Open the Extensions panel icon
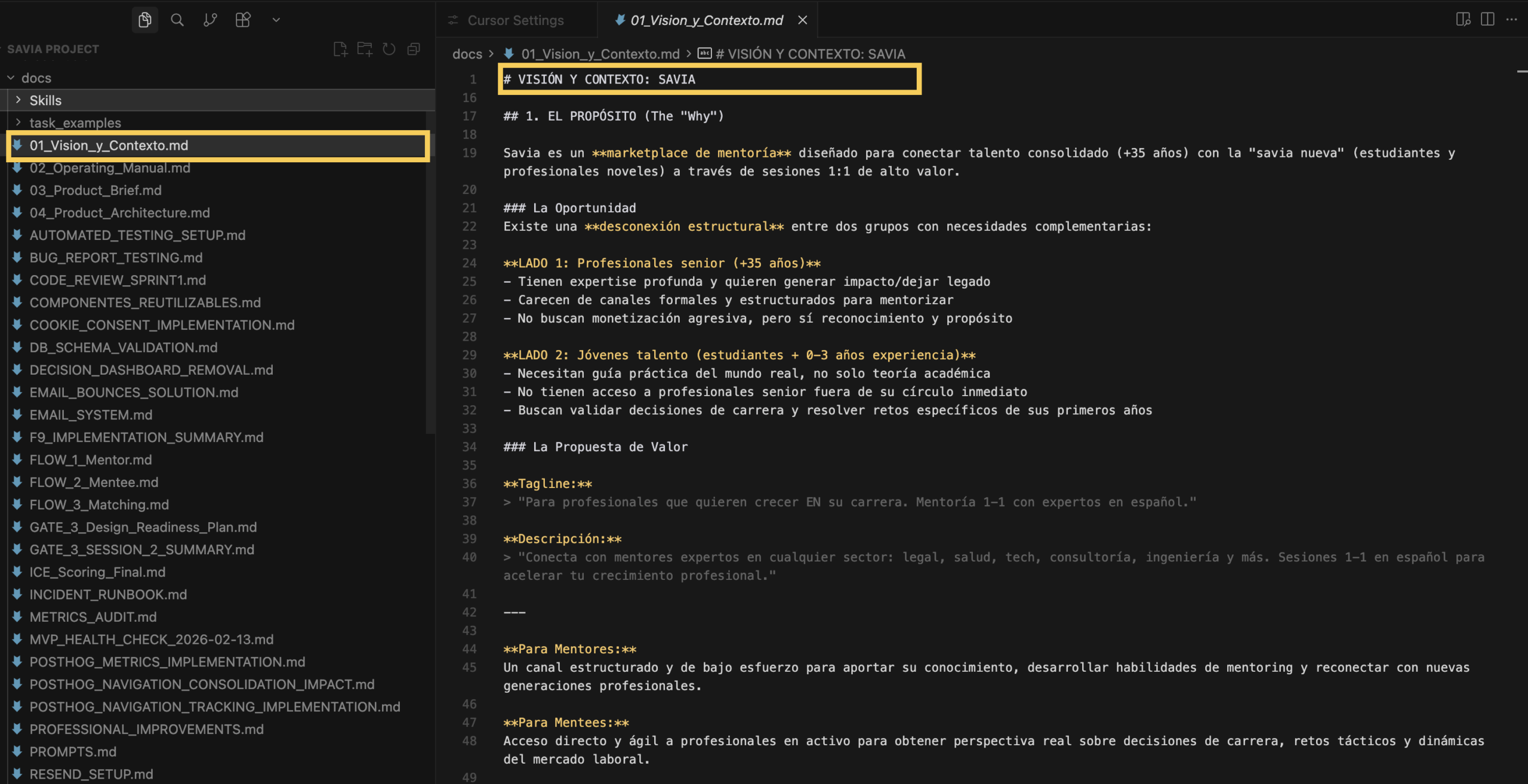Screen dimensions: 1528x784 243,20
